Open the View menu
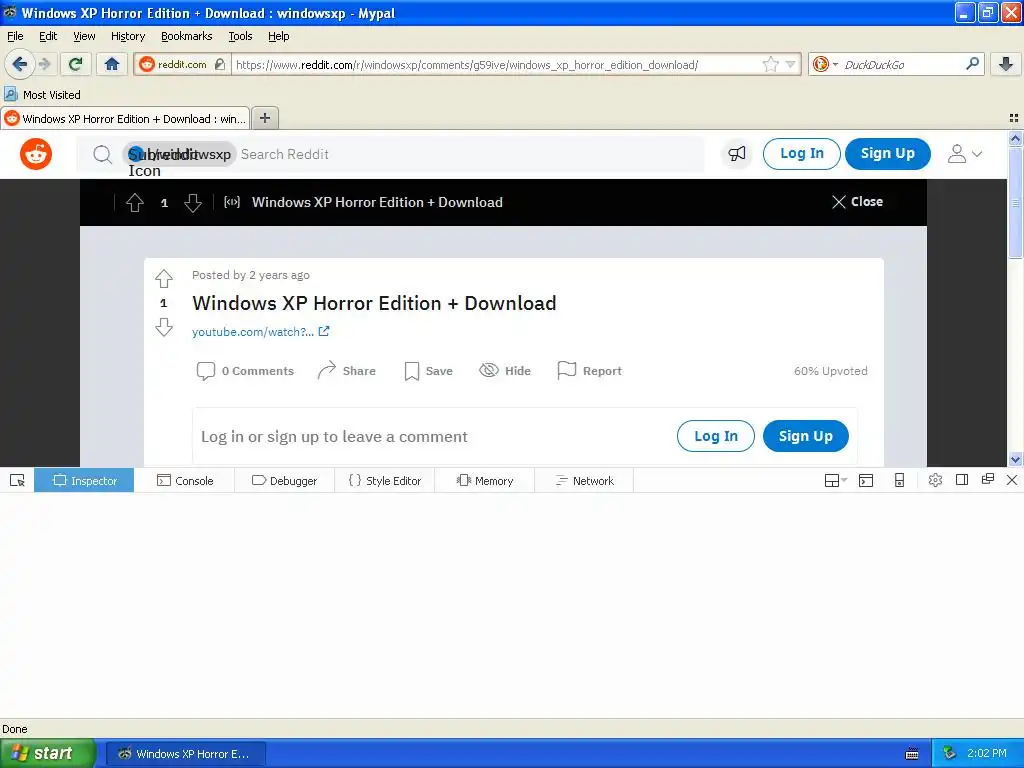The image size is (1024, 768). (84, 36)
